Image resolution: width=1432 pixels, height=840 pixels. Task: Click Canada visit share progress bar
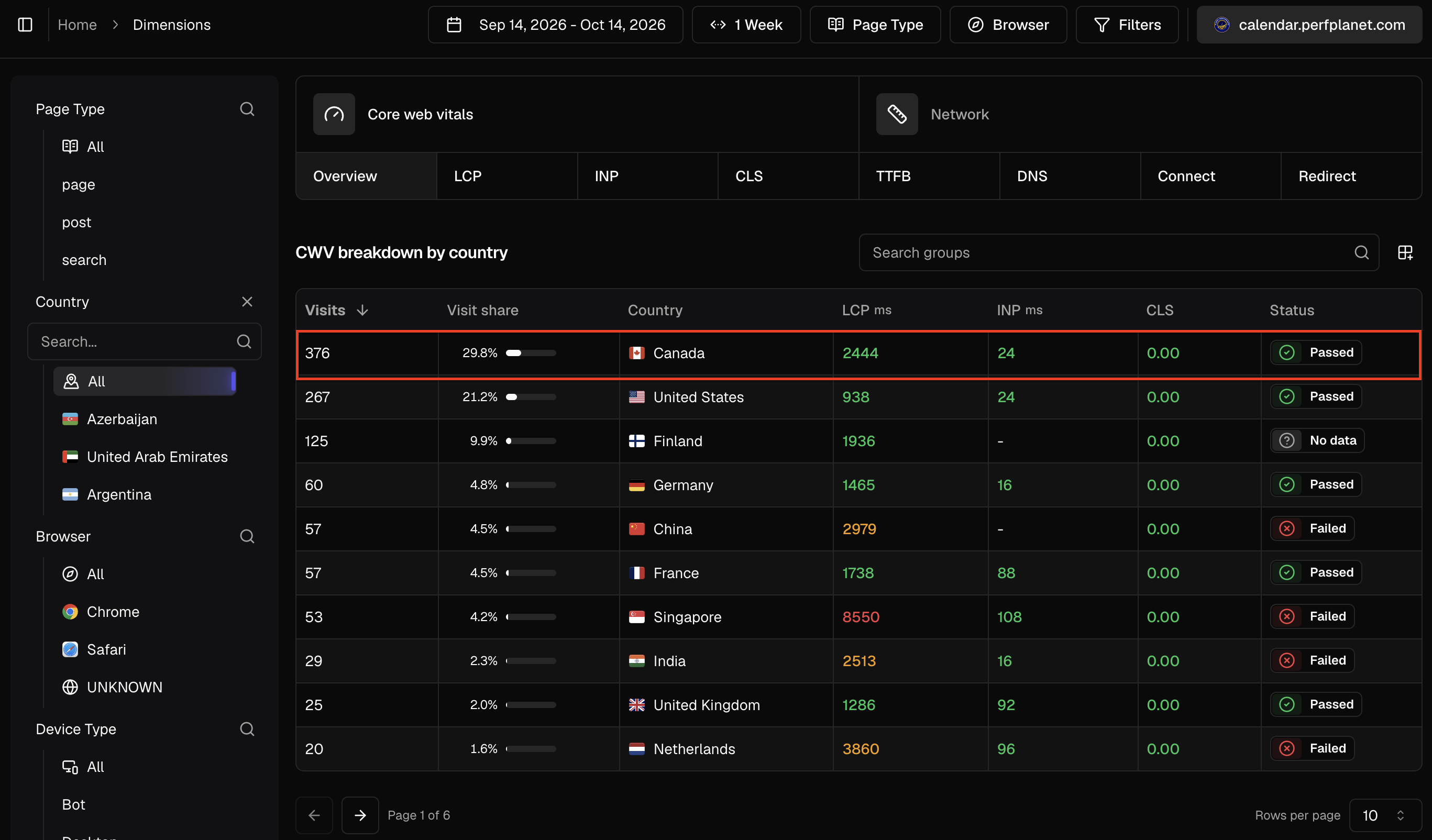531,353
